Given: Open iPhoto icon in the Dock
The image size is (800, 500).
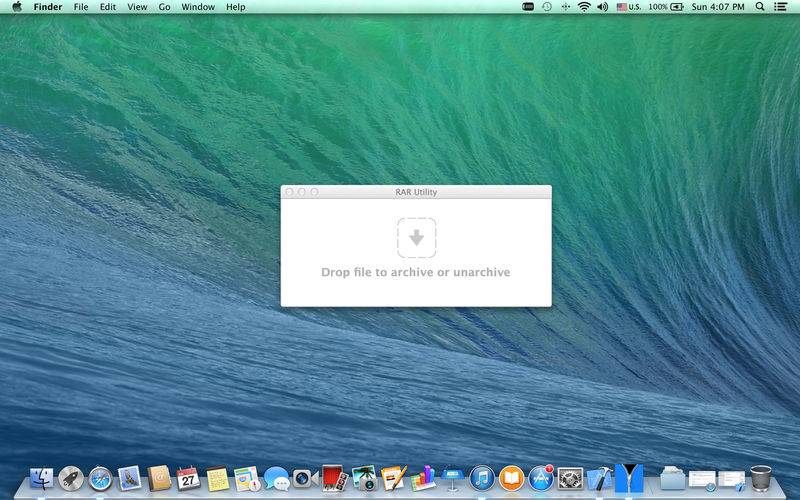Looking at the screenshot, I should [364, 478].
